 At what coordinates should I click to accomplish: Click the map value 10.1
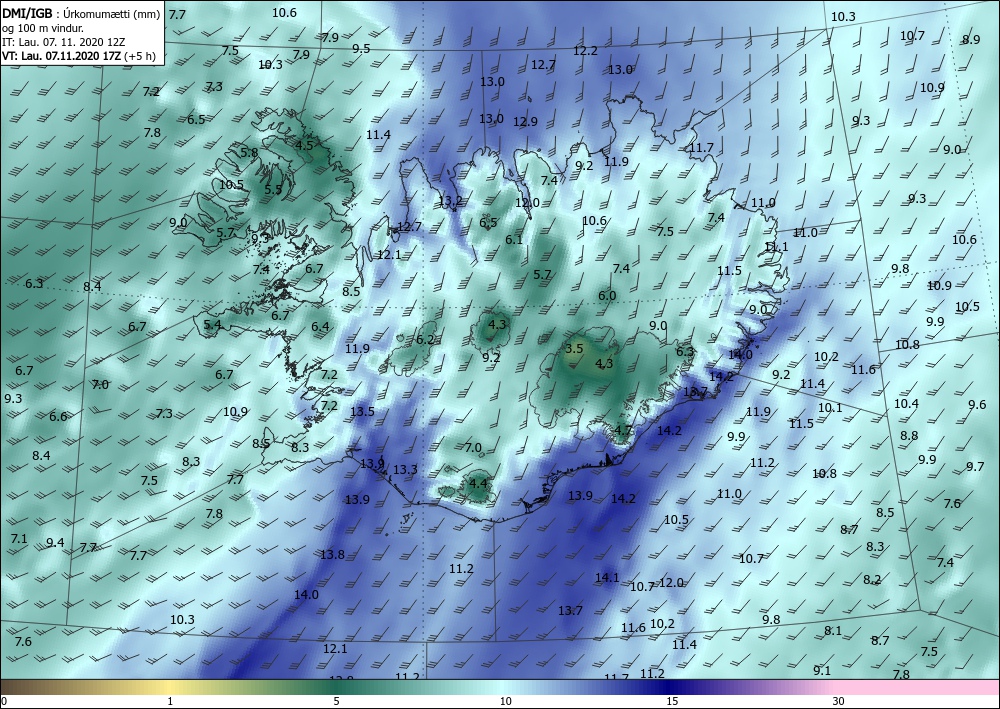tap(830, 407)
